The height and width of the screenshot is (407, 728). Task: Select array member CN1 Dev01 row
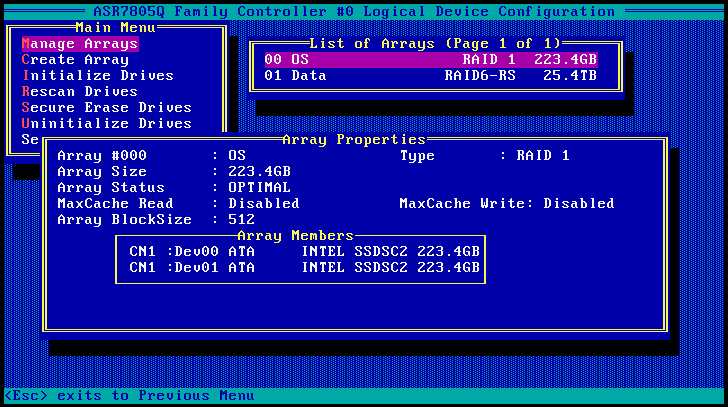[304, 268]
